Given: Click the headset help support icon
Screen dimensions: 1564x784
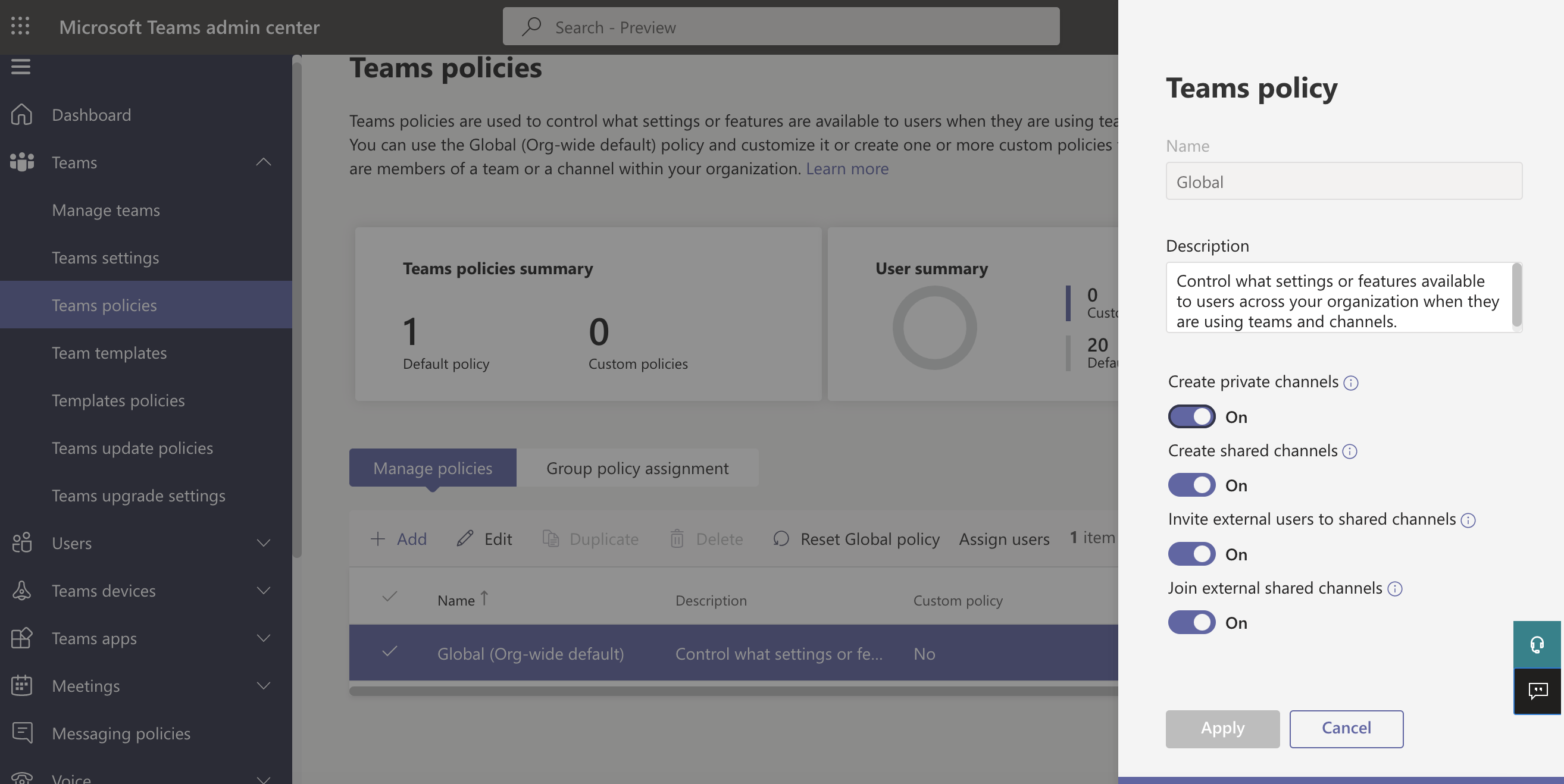Looking at the screenshot, I should pos(1537,644).
